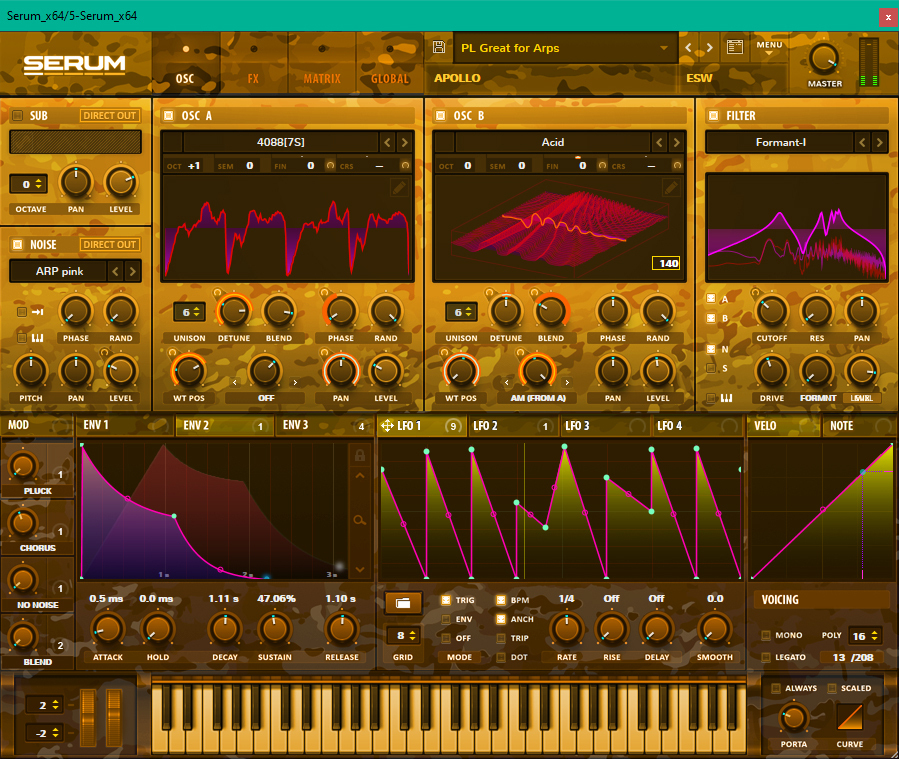Viewport: 899px width, 759px height.
Task: Select next filter type arrow
Action: pos(880,142)
